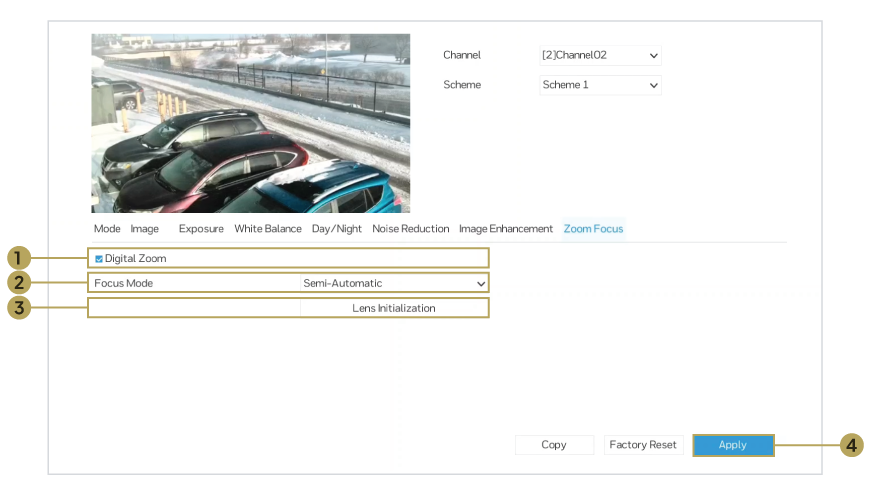Switch to the White Balance tab
Screen dimensions: 875x496
coord(268,229)
